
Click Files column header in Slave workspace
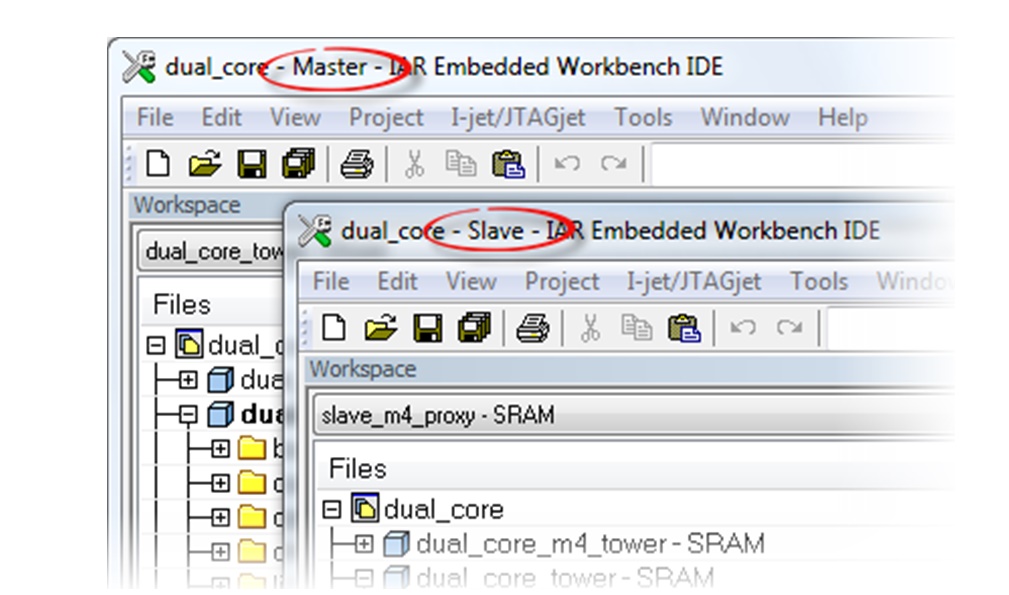[358, 469]
